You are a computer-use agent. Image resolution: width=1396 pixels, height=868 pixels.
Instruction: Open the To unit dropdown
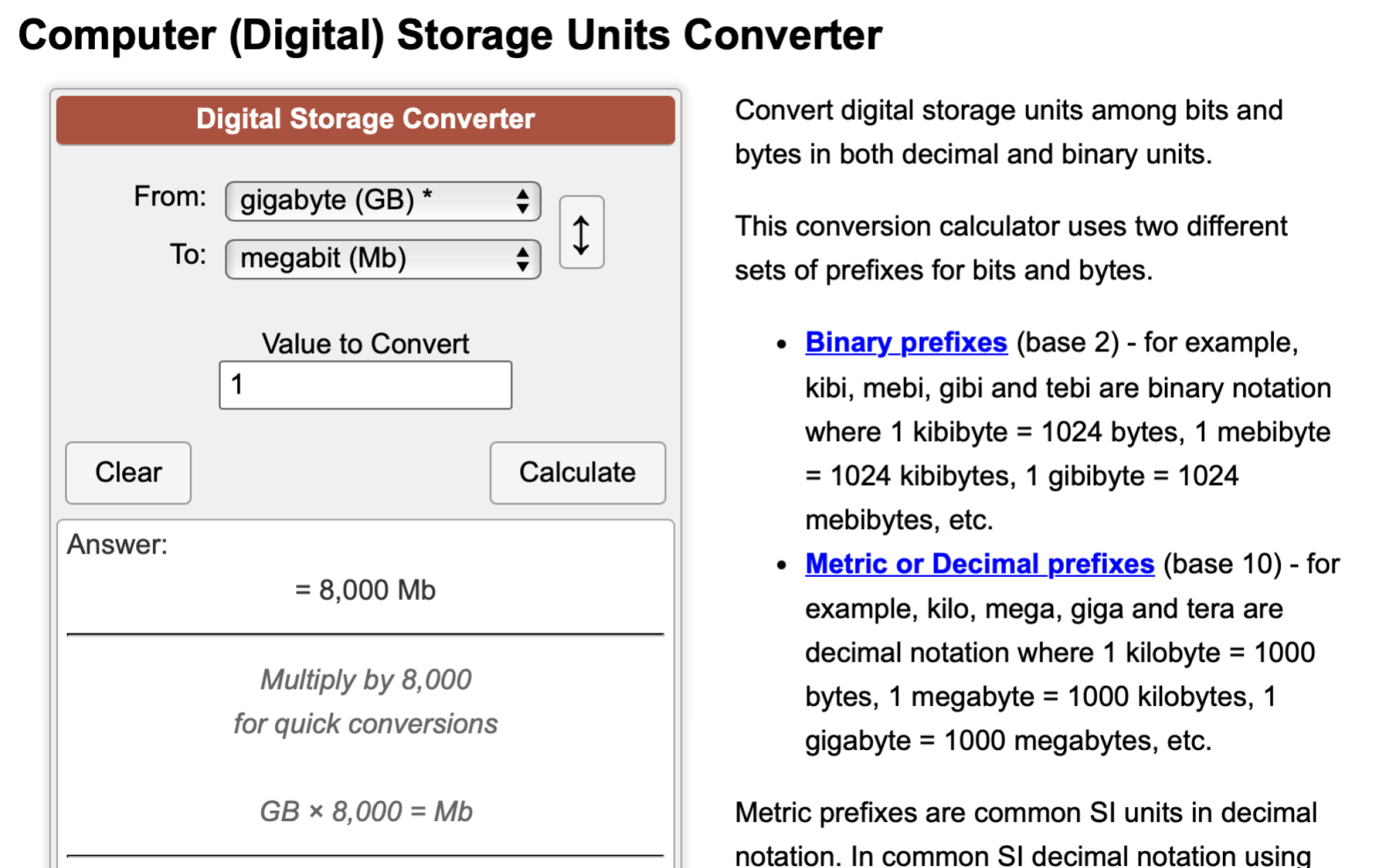[383, 259]
